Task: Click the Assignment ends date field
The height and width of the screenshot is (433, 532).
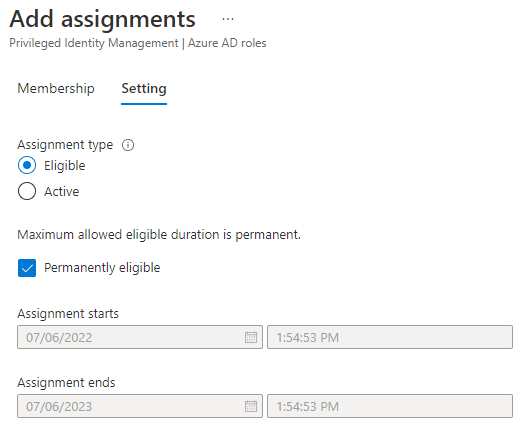Action: click(140, 406)
